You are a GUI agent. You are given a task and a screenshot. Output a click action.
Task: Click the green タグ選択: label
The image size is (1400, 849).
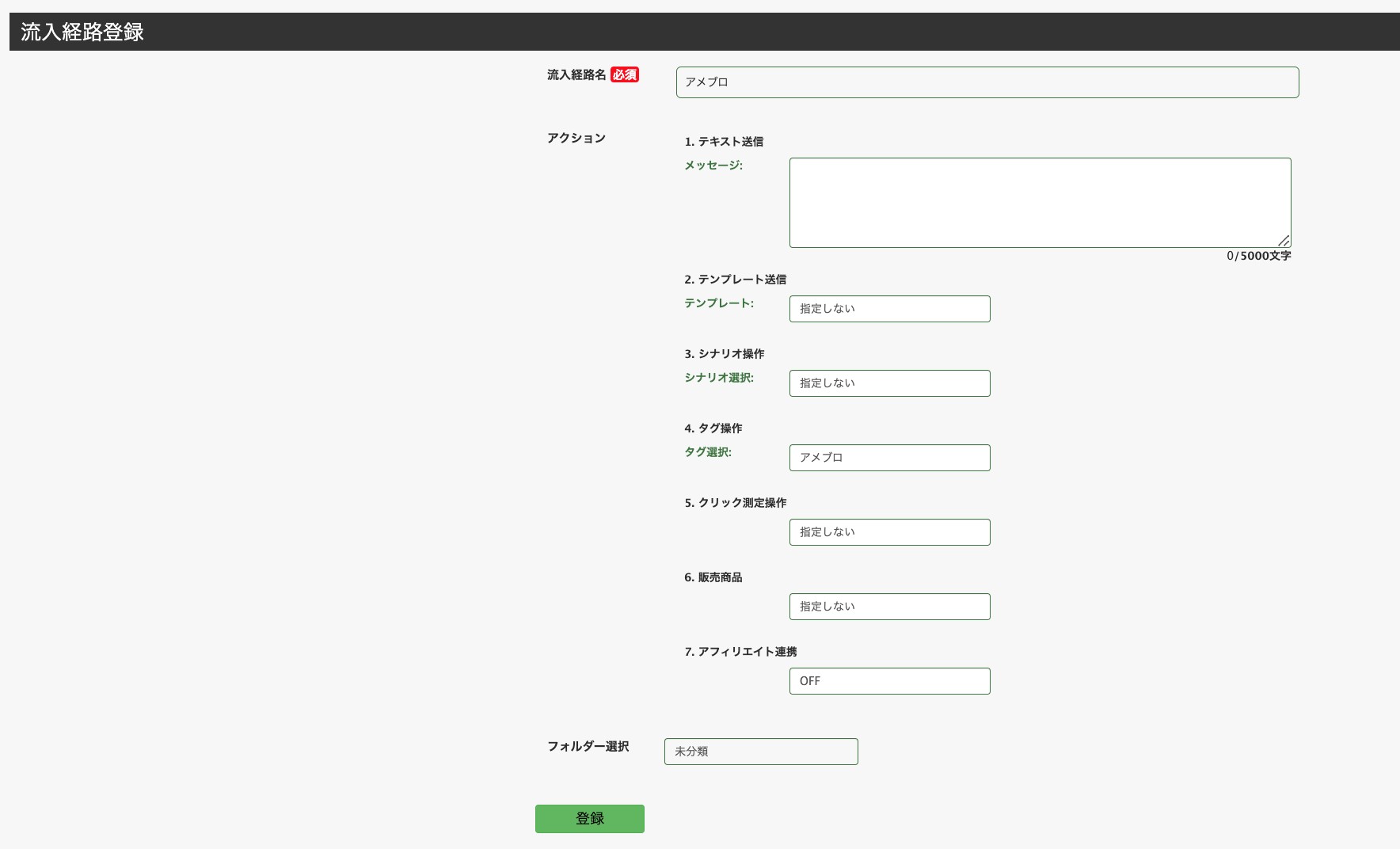708,452
